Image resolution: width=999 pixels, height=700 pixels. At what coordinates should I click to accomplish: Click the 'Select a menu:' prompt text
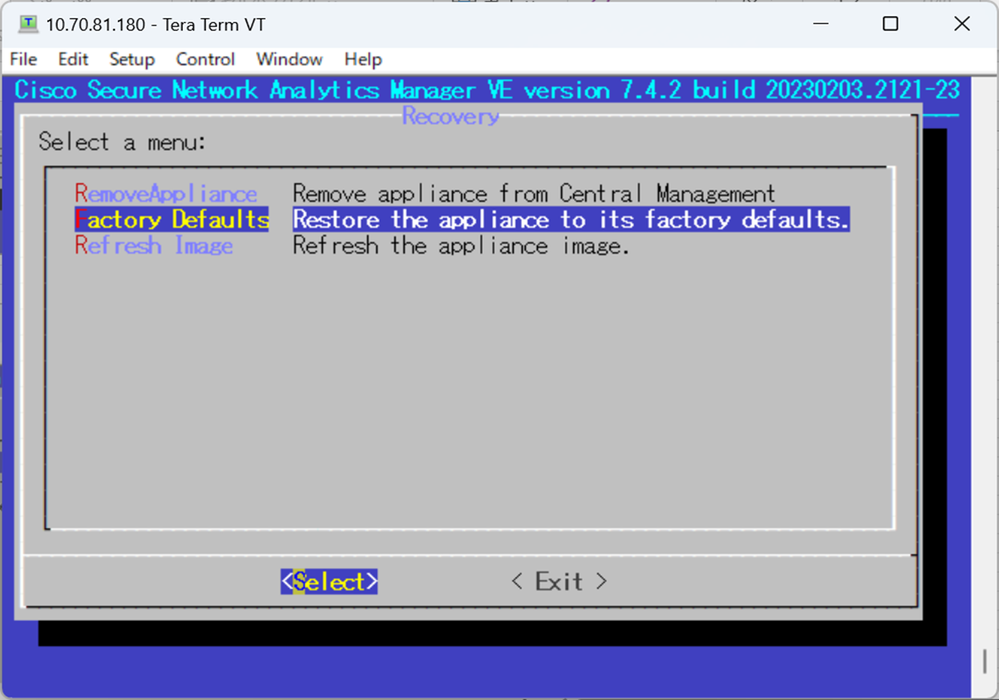(x=122, y=142)
